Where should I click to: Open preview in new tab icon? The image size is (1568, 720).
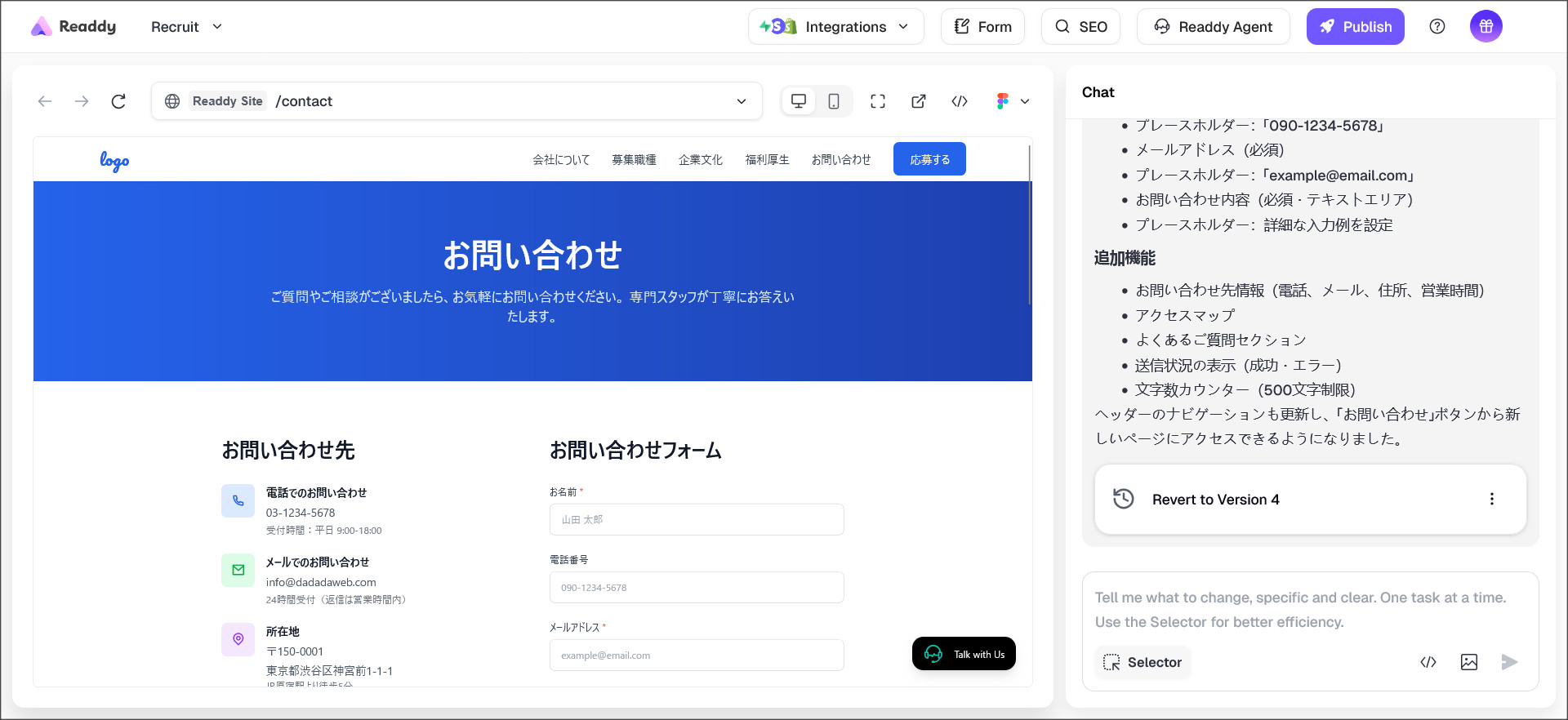(x=919, y=101)
